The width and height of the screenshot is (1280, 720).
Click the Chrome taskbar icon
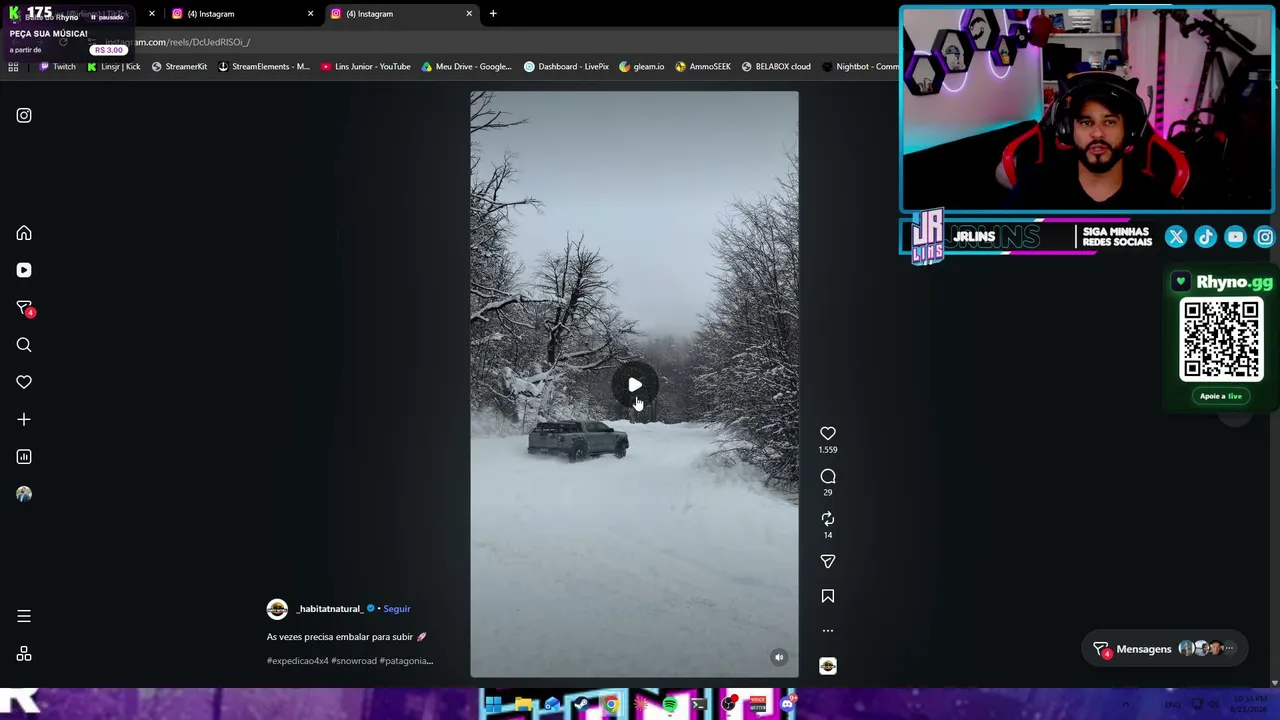click(611, 705)
